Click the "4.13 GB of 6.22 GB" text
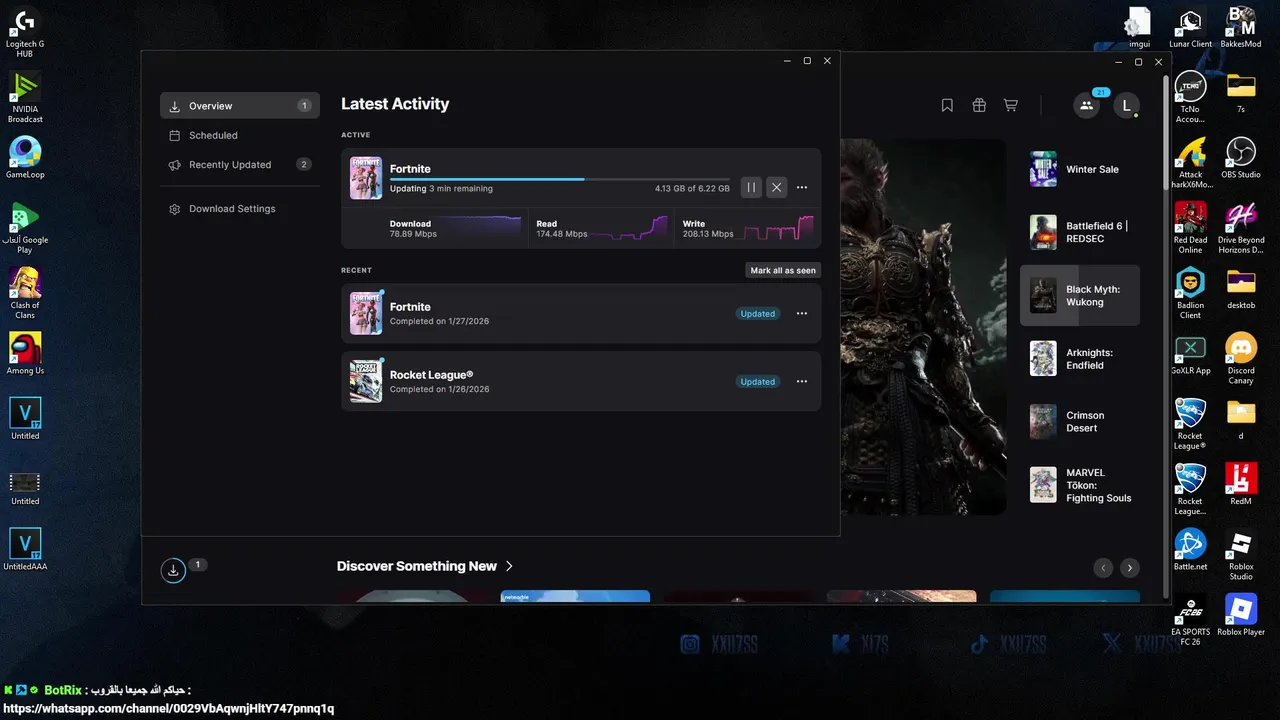 (692, 188)
